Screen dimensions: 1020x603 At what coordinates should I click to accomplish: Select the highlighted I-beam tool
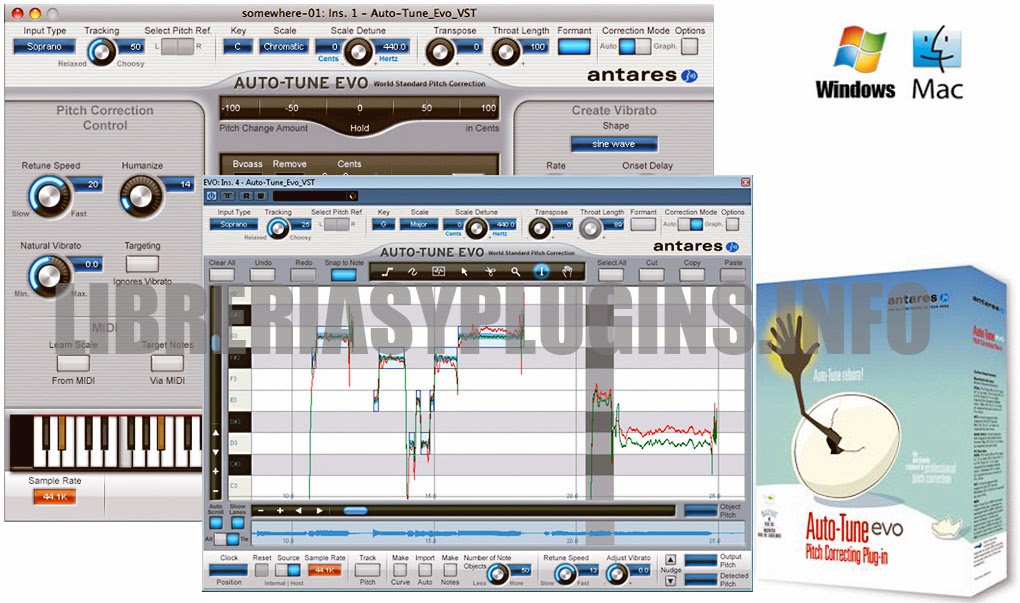[541, 272]
